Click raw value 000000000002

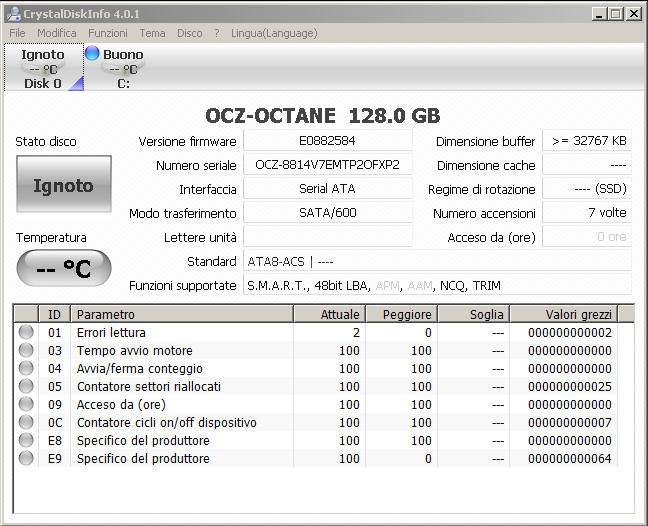pyautogui.click(x=569, y=333)
